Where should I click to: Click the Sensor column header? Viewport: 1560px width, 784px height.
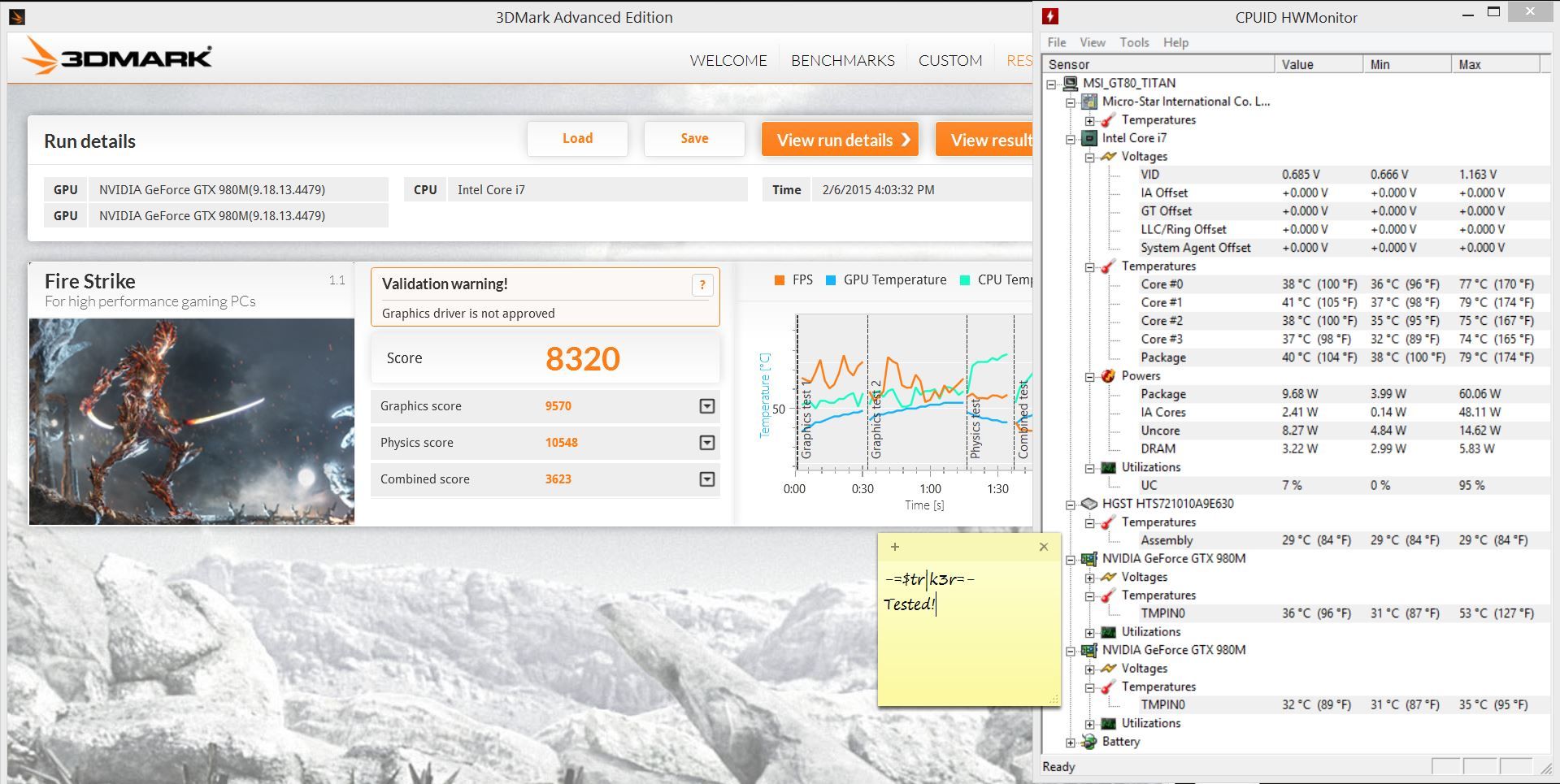1158,64
